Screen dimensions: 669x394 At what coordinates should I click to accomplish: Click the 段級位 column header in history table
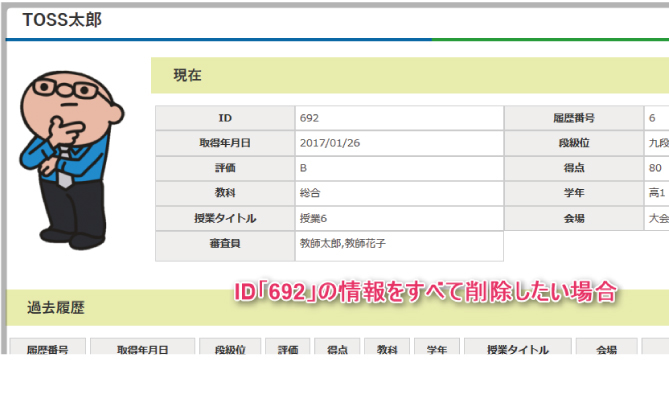pyautogui.click(x=230, y=347)
